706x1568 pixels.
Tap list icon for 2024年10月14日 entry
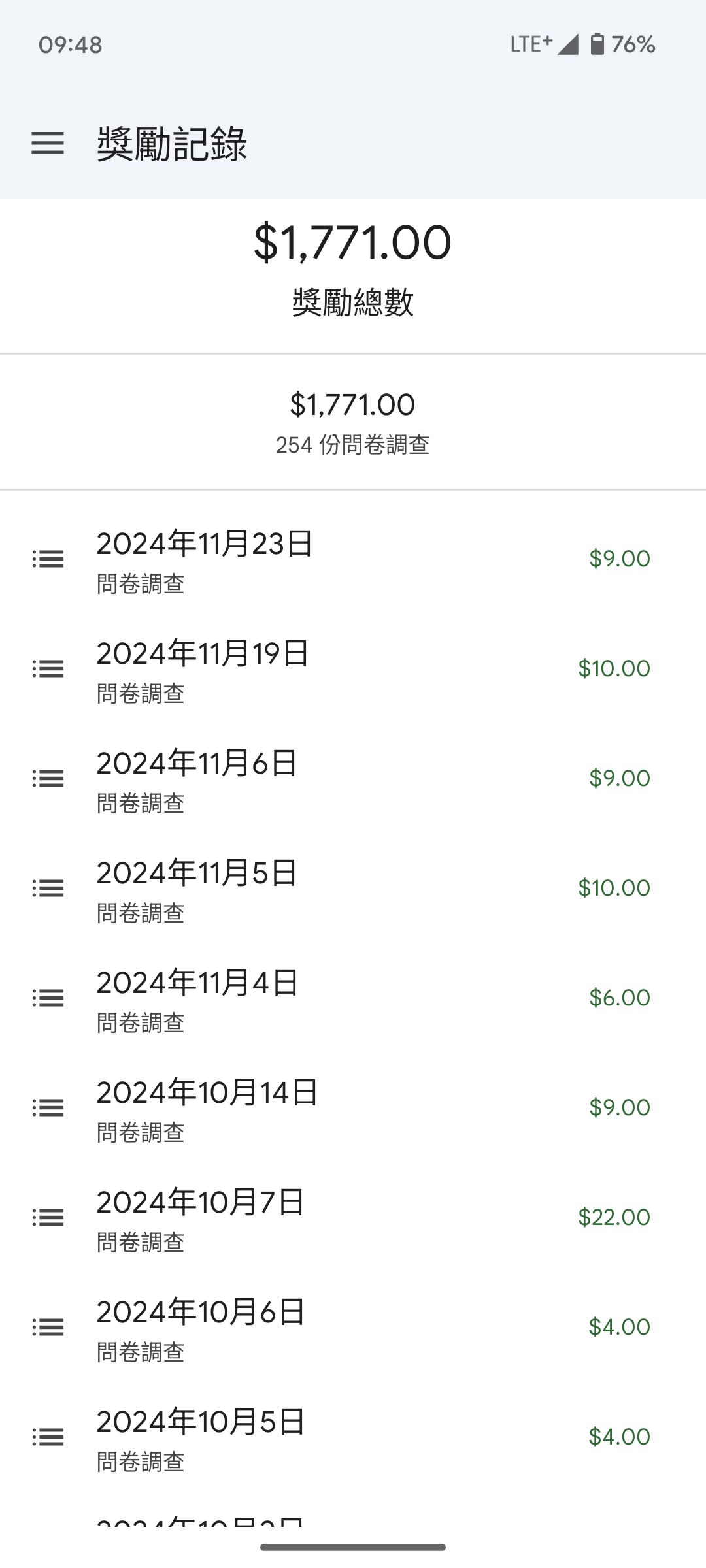(48, 1108)
